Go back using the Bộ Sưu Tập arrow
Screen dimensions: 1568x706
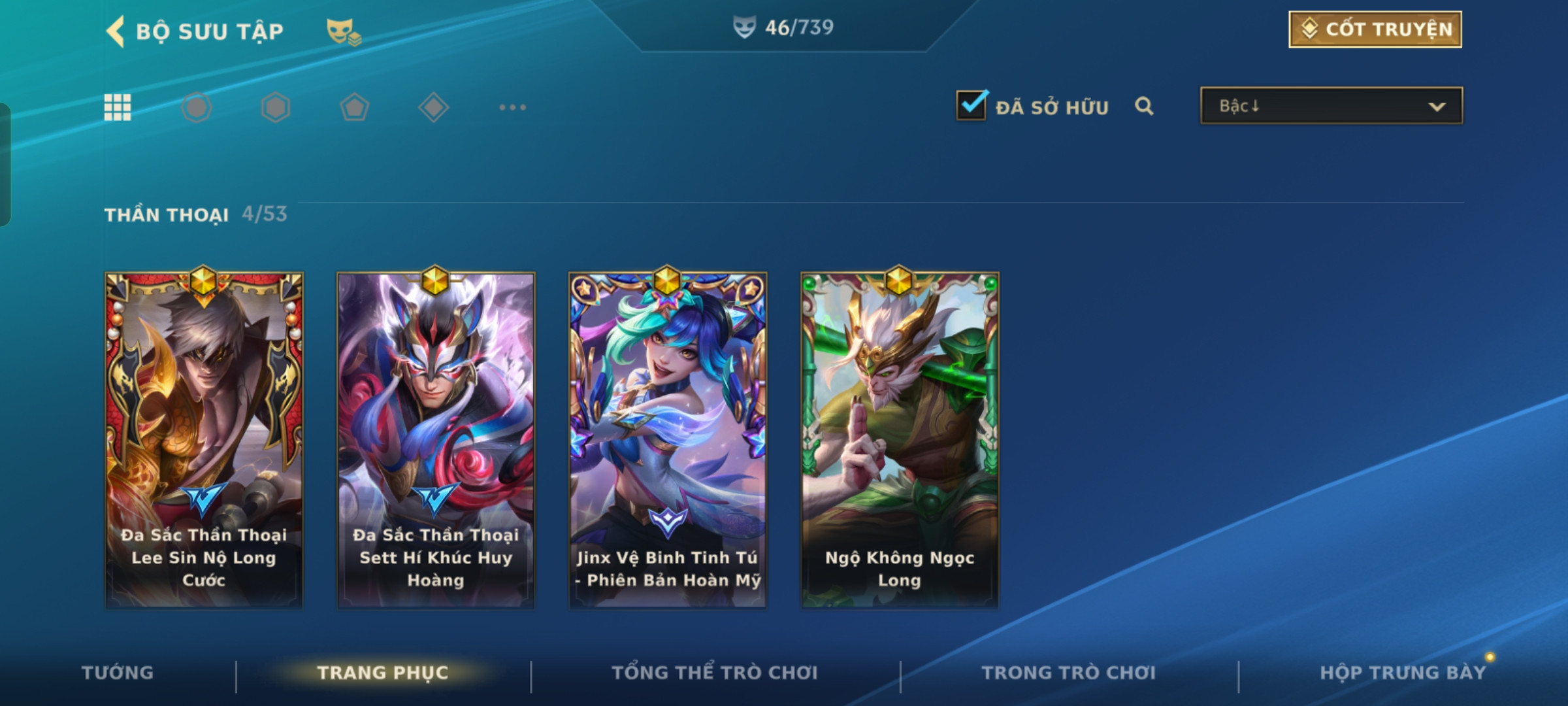(x=116, y=31)
